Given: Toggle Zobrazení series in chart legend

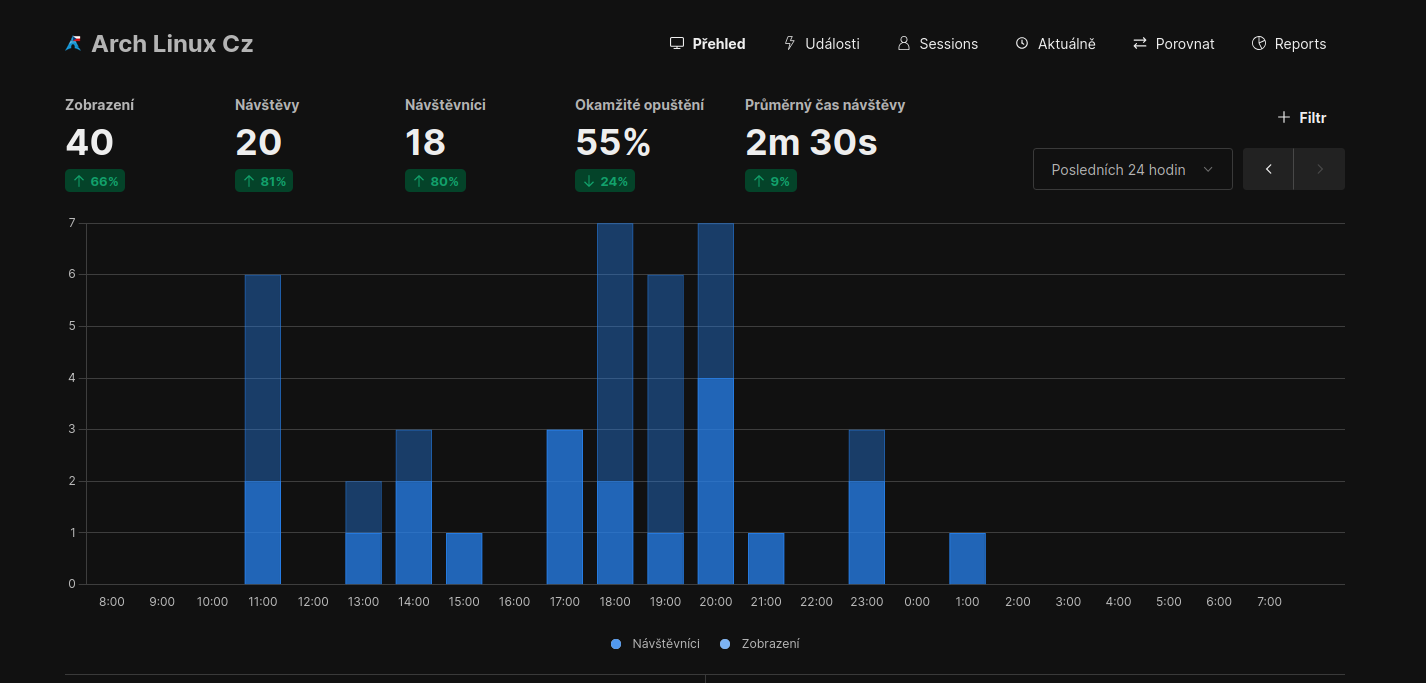Looking at the screenshot, I should pyautogui.click(x=760, y=644).
